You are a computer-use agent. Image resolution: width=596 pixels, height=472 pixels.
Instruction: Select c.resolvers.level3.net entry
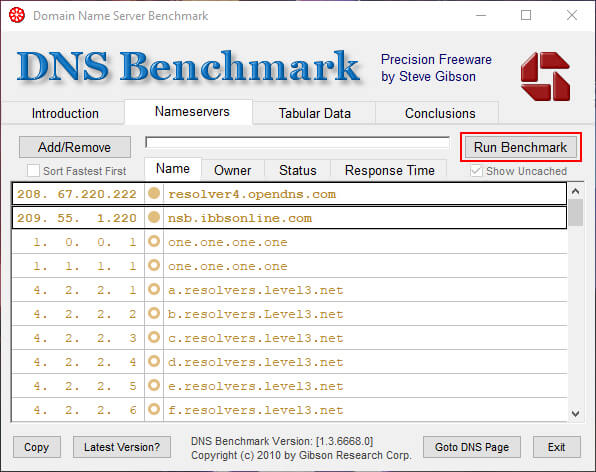point(256,338)
